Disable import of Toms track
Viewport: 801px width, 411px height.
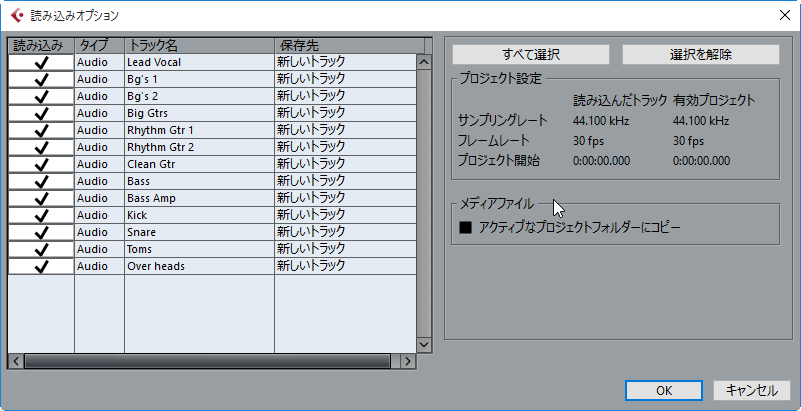[x=41, y=249]
